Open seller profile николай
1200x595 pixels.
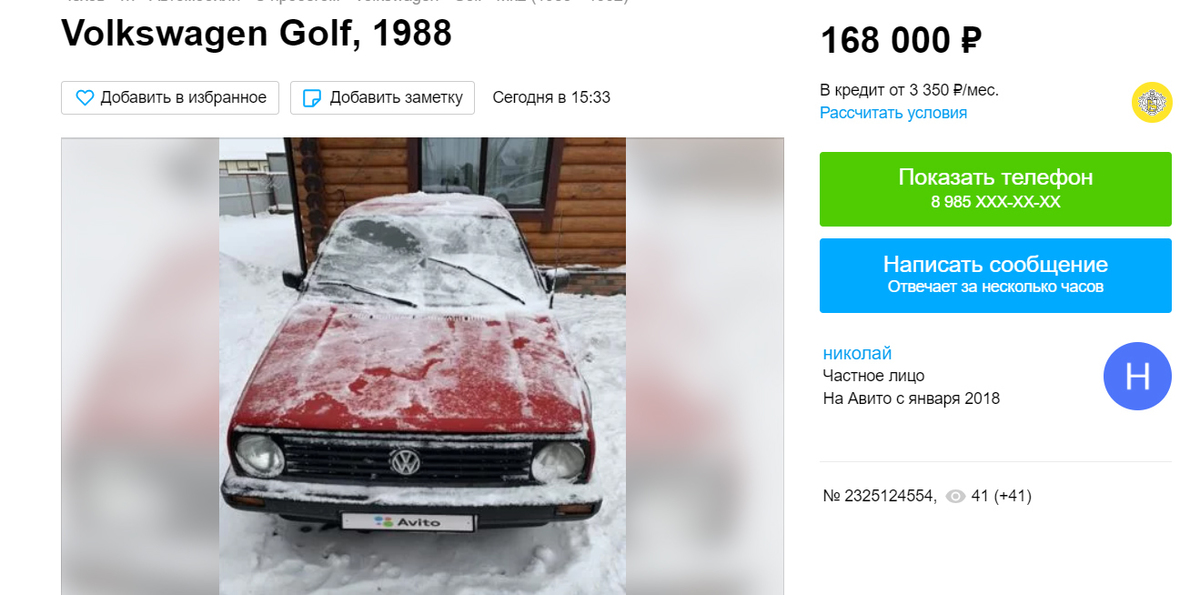click(857, 353)
